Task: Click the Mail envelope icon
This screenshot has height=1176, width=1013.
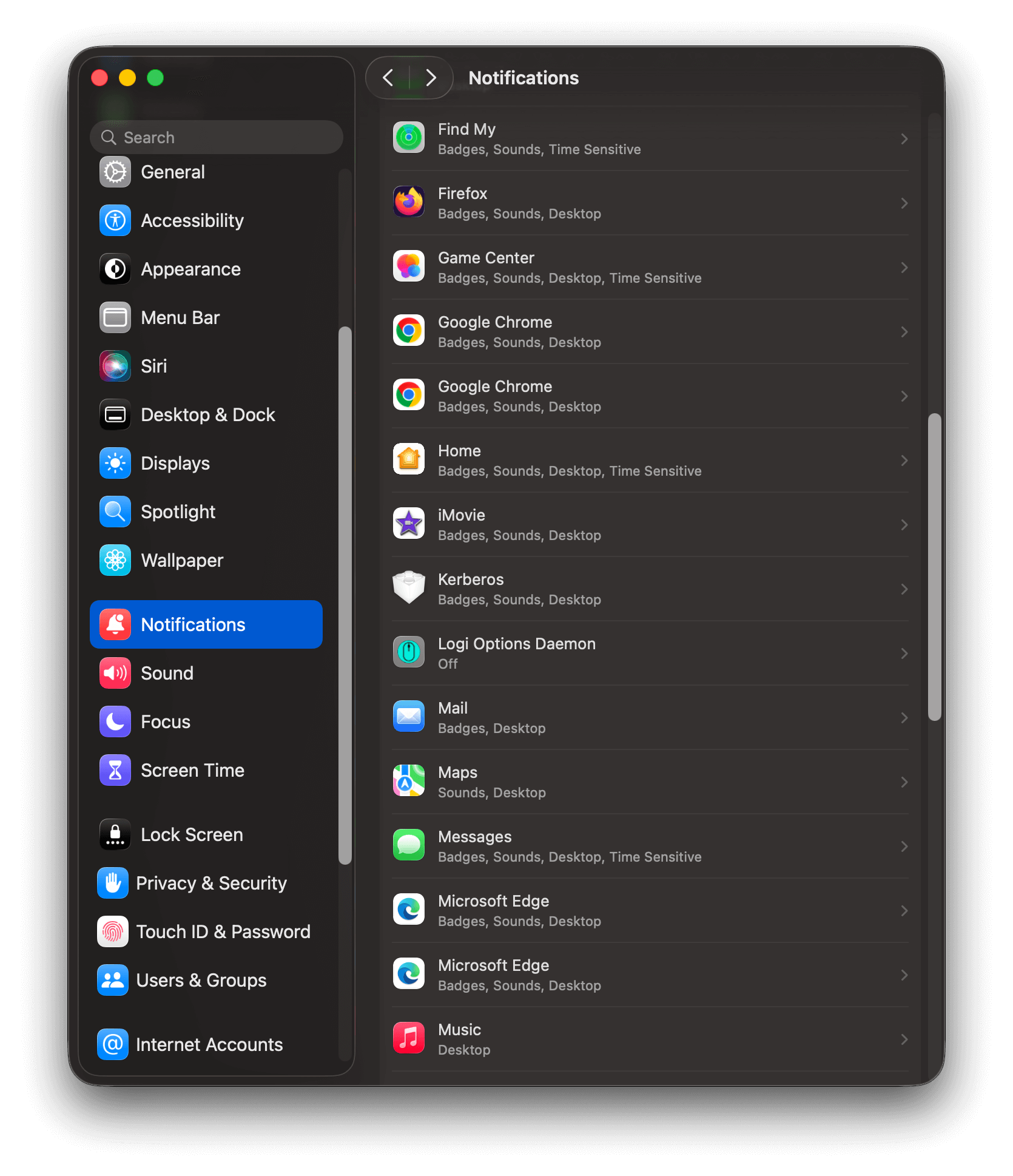Action: (409, 717)
